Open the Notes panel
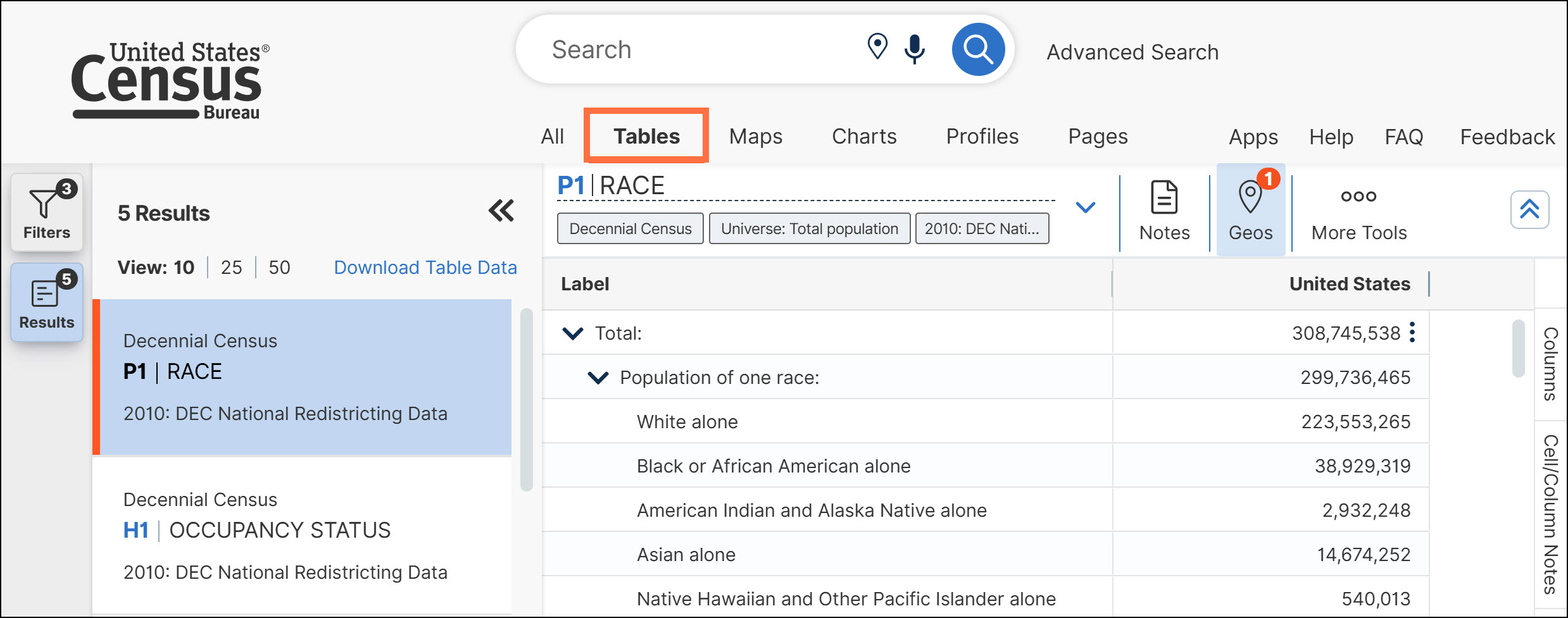Viewport: 1568px width, 618px height. pos(1164,211)
